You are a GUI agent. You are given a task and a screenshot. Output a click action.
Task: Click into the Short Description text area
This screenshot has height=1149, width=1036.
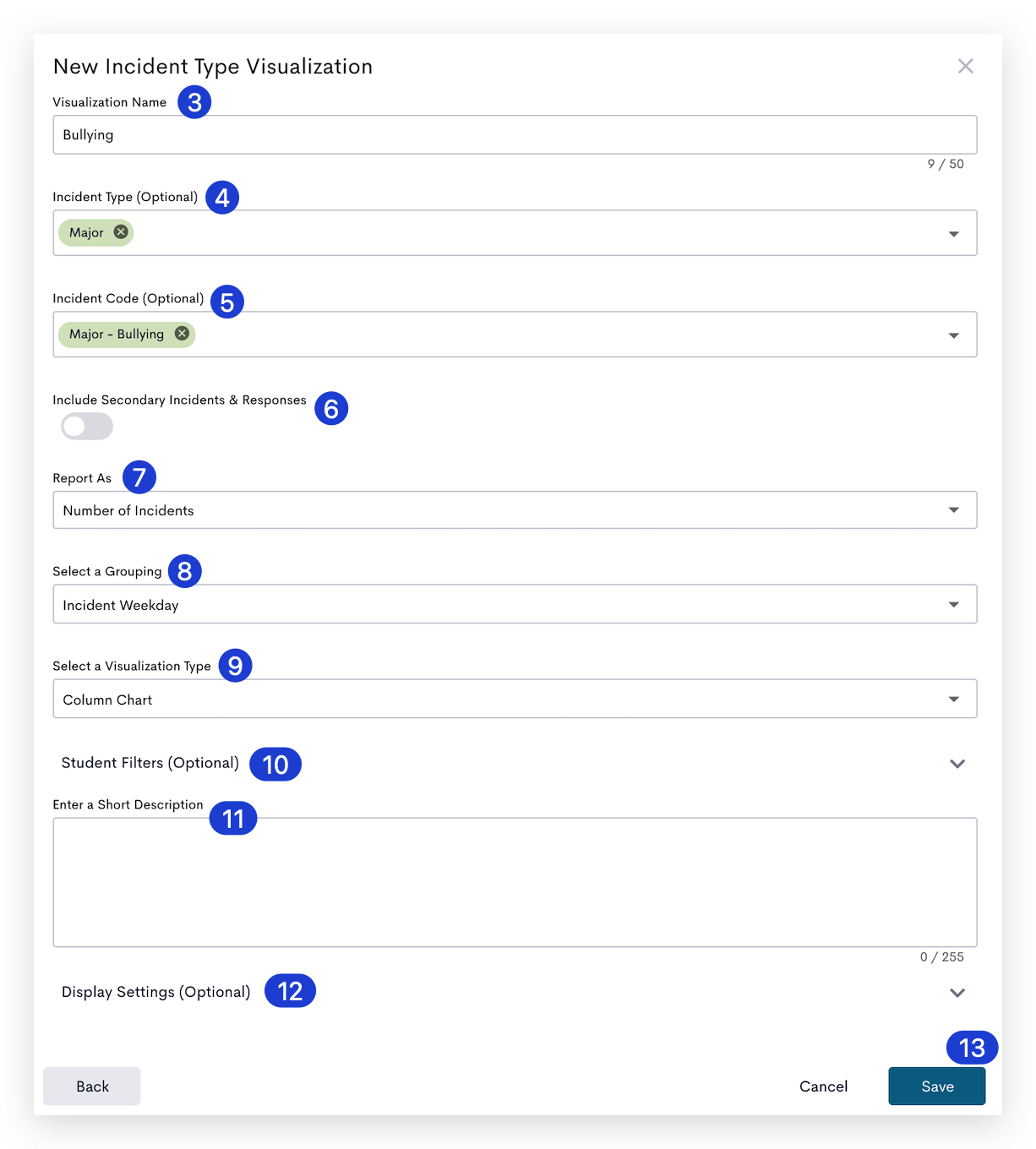pos(515,882)
